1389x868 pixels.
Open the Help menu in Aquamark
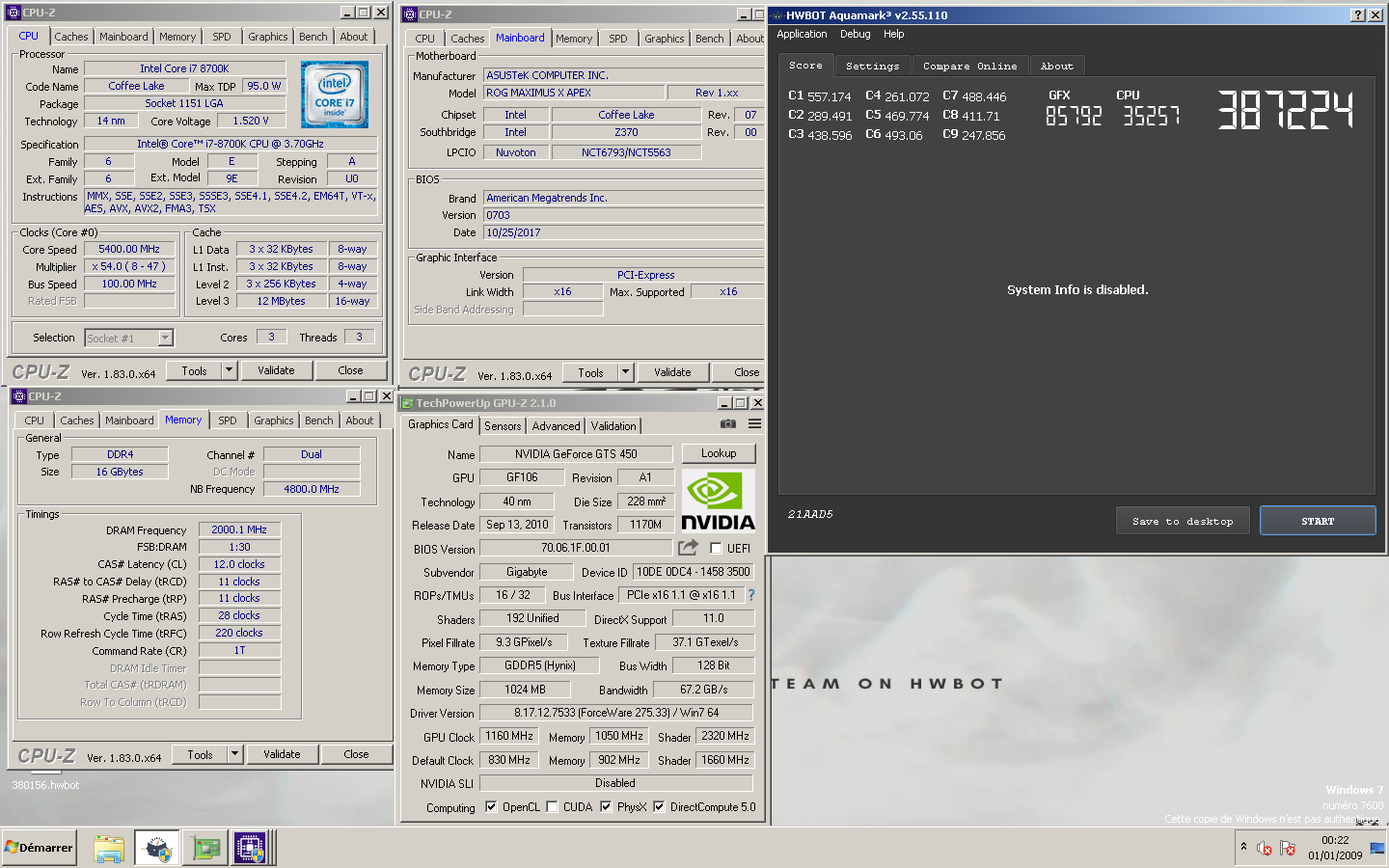coord(894,34)
